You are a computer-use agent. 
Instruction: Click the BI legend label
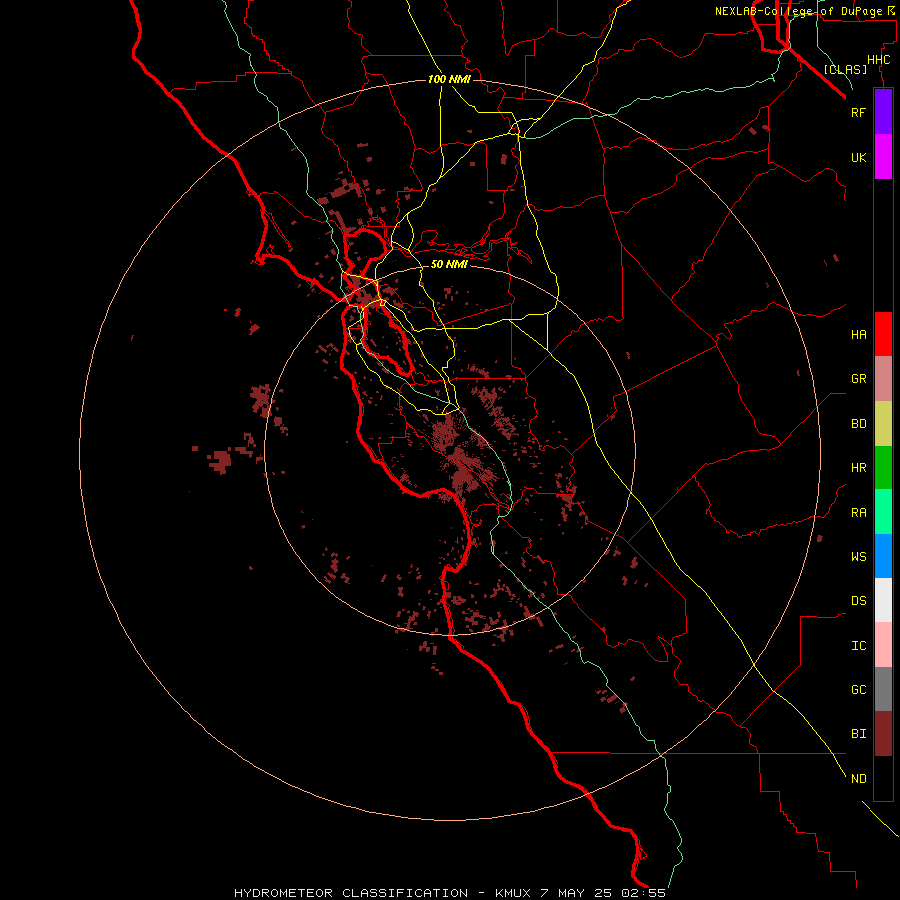click(x=858, y=734)
